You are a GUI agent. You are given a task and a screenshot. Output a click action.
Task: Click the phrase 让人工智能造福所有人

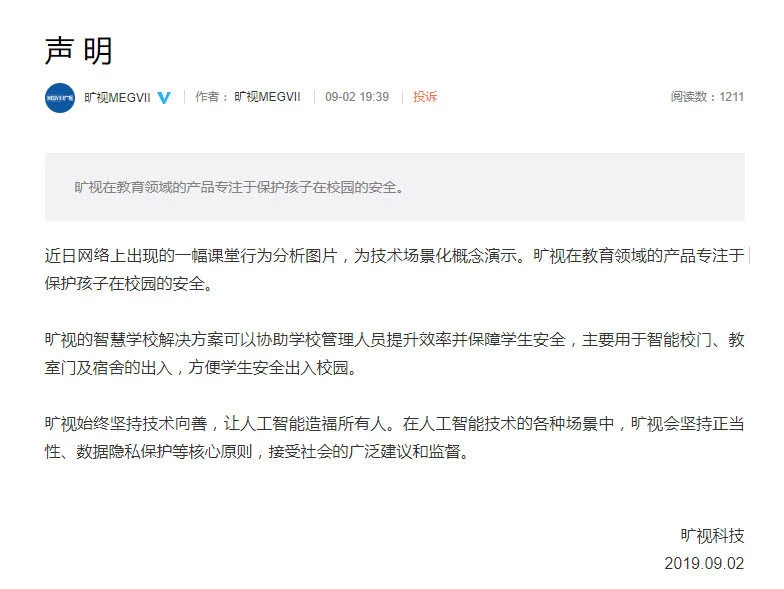306,424
